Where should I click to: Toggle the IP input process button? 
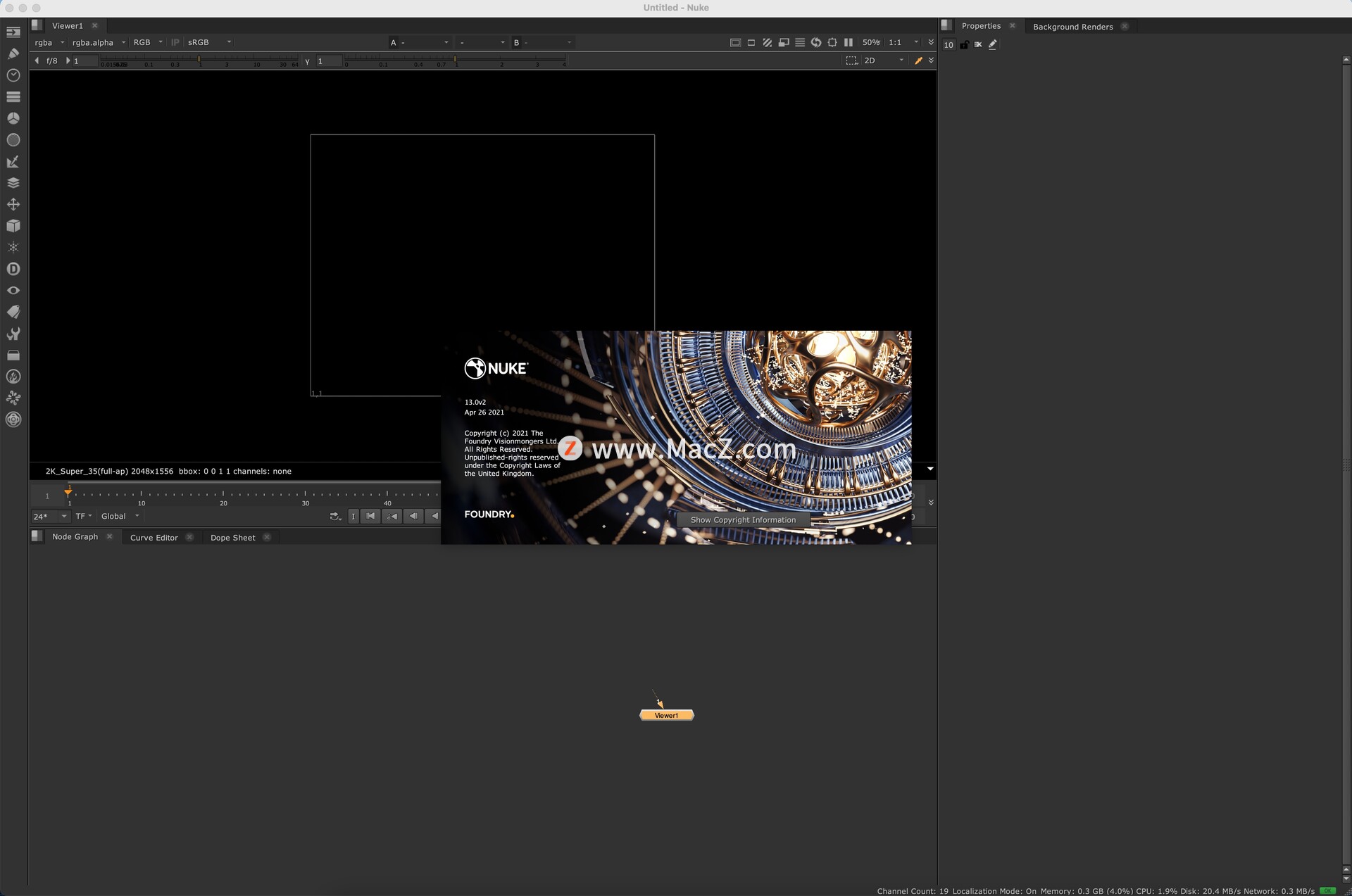(175, 42)
